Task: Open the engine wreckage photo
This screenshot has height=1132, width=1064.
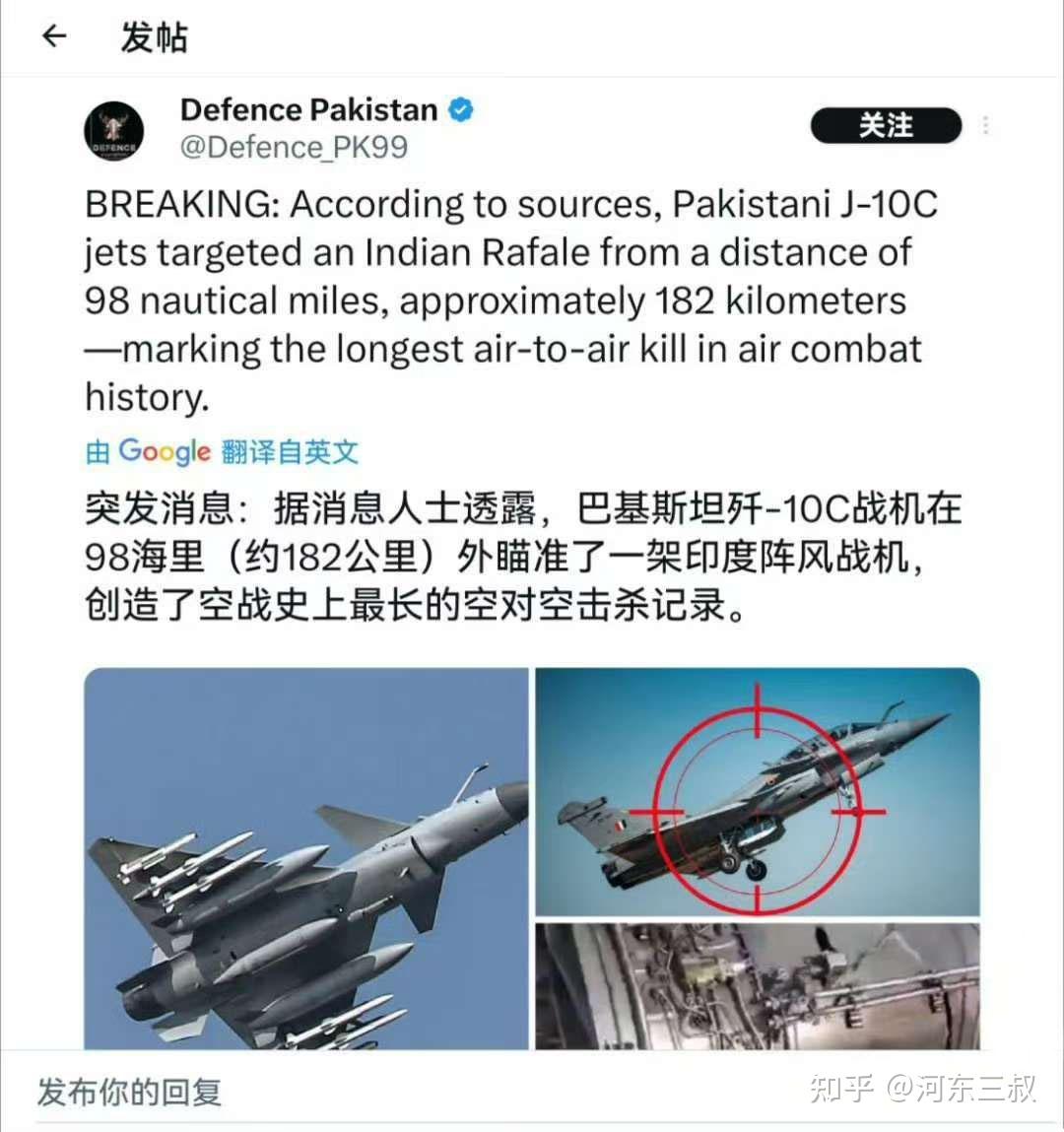Action: point(758,986)
